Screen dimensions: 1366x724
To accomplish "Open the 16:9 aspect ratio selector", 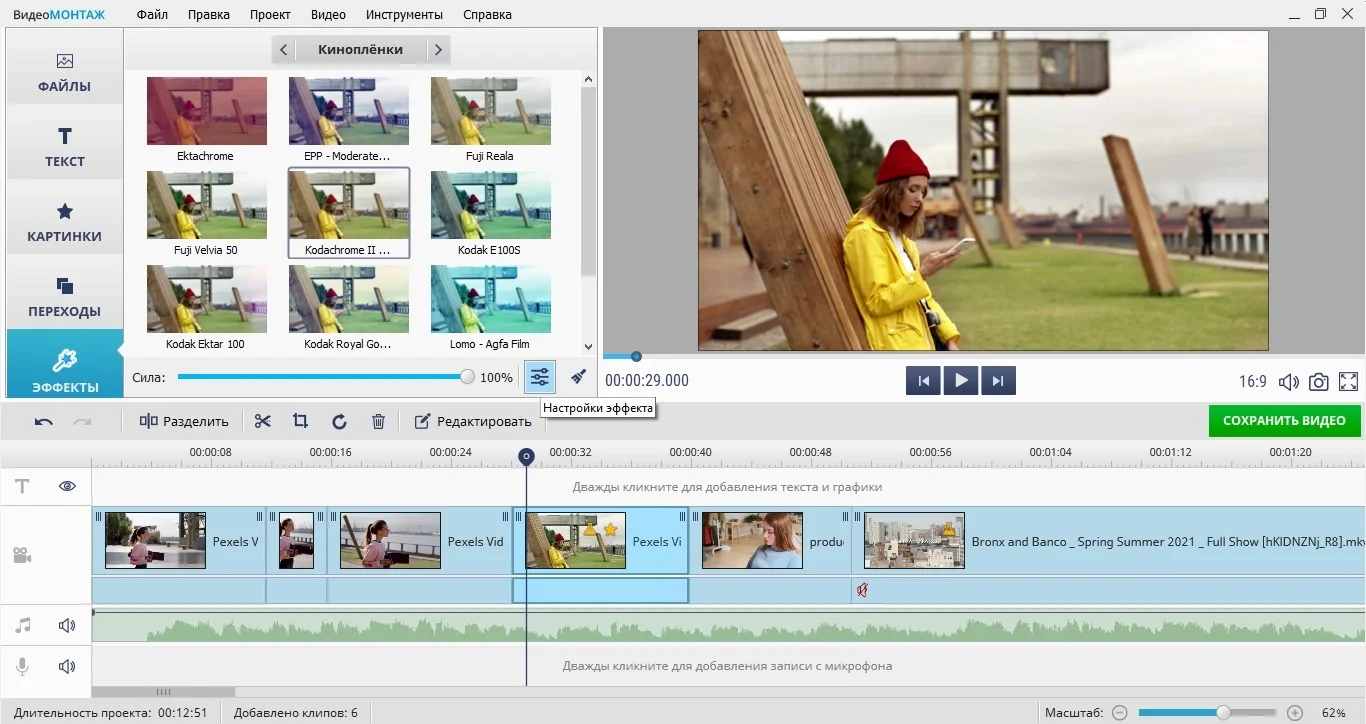I will pyautogui.click(x=1253, y=381).
